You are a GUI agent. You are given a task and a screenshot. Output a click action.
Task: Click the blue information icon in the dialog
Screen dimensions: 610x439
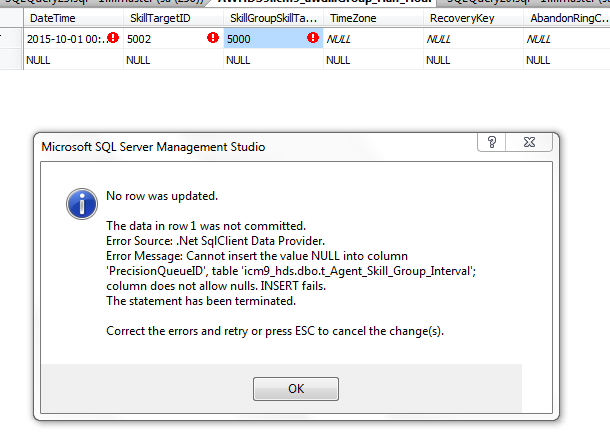pyautogui.click(x=81, y=204)
